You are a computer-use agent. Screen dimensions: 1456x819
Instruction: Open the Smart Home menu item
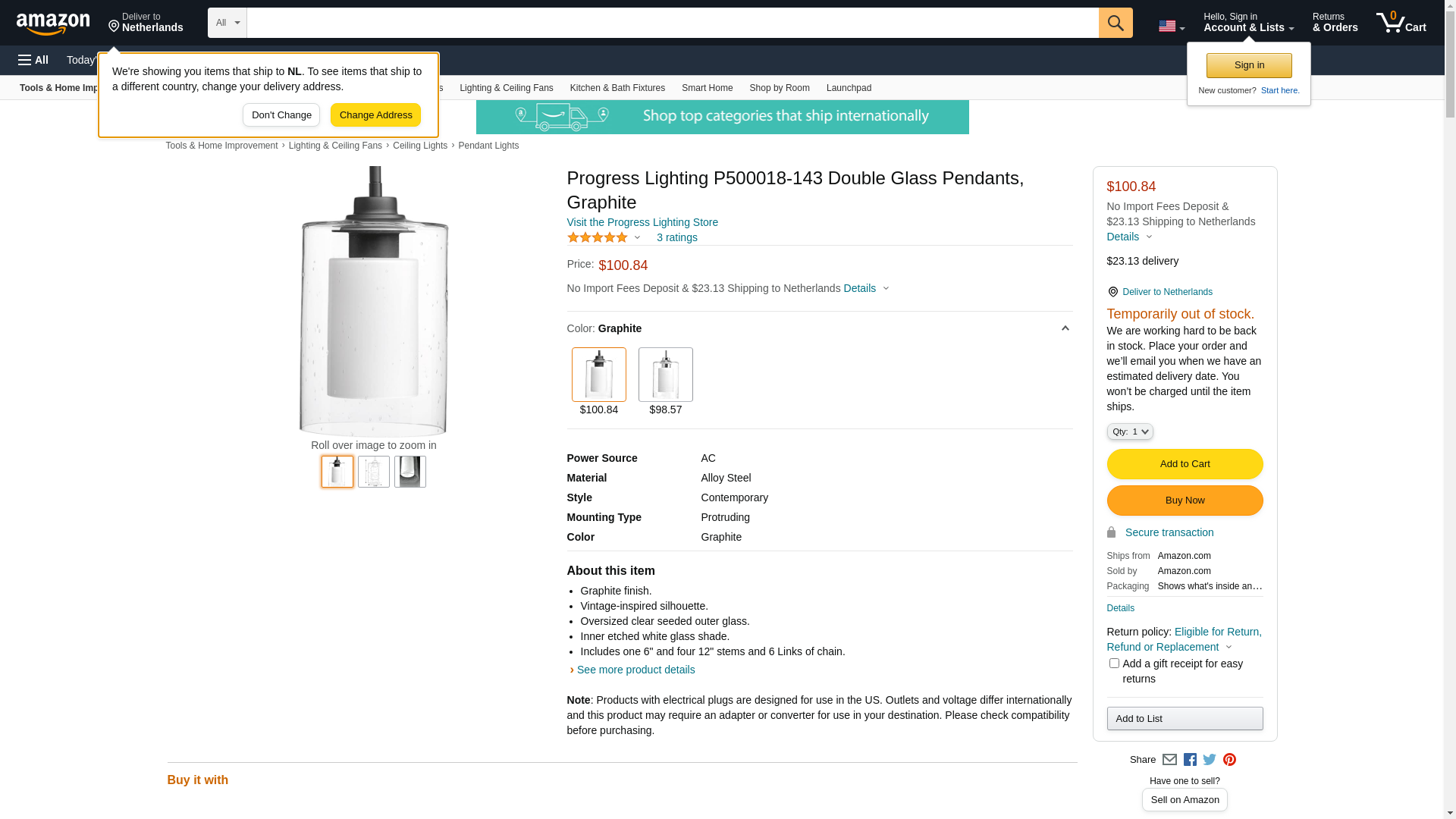point(707,88)
